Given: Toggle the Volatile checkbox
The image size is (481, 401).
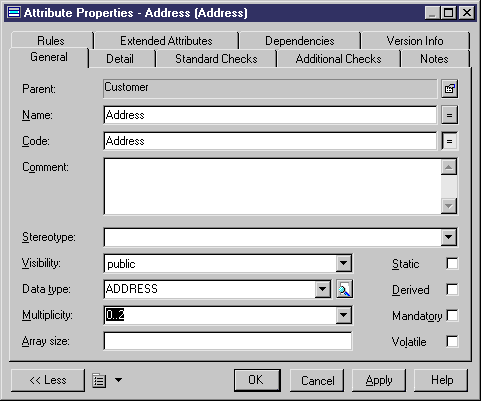Looking at the screenshot, I should 452,341.
